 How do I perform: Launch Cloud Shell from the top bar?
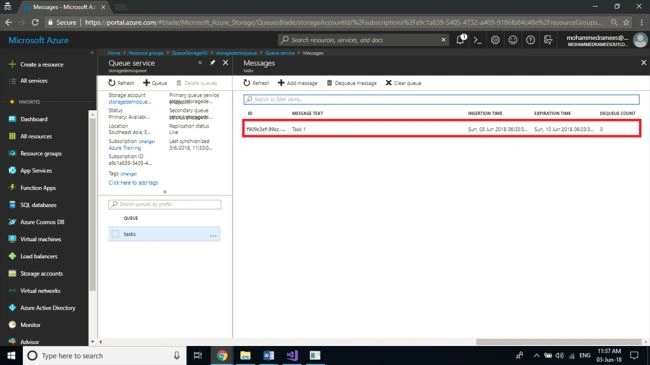tap(478, 40)
